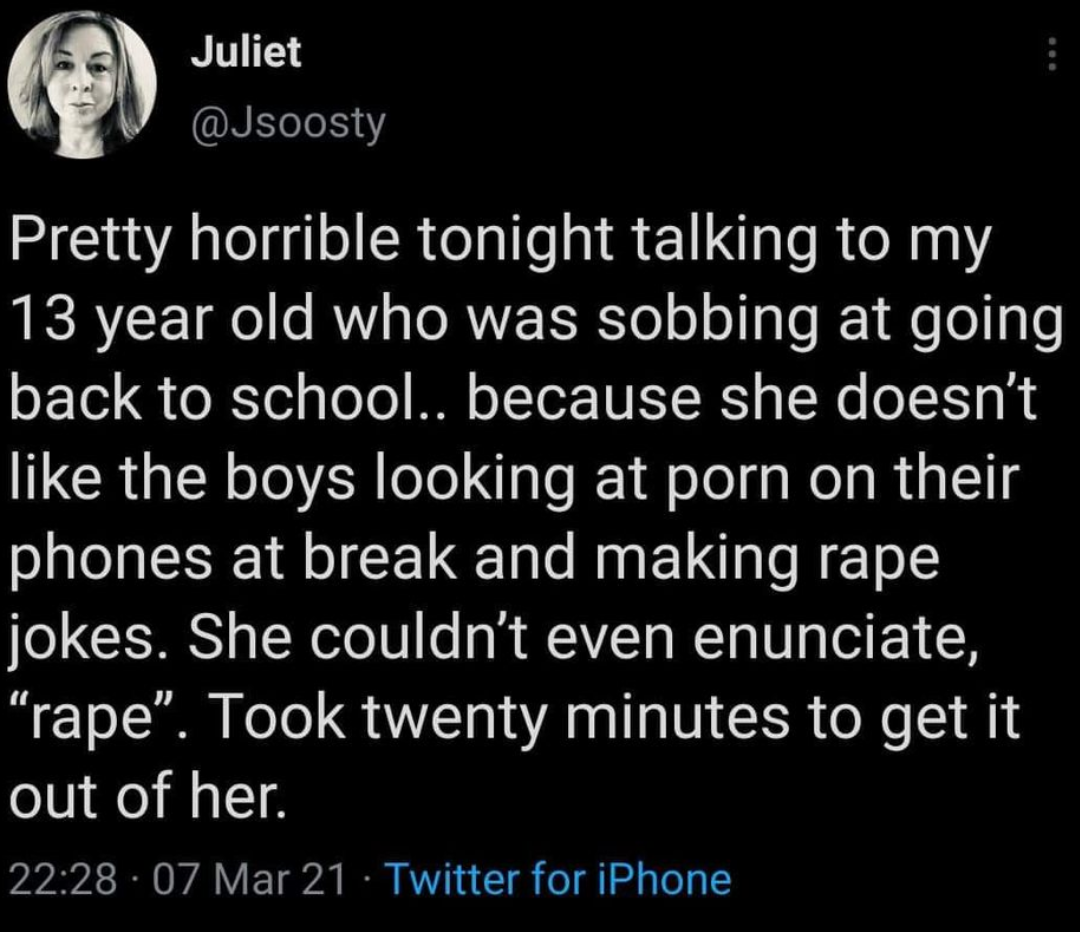The width and height of the screenshot is (1080, 932).
Task: Open the three-dot more options menu
Action: click(1051, 53)
